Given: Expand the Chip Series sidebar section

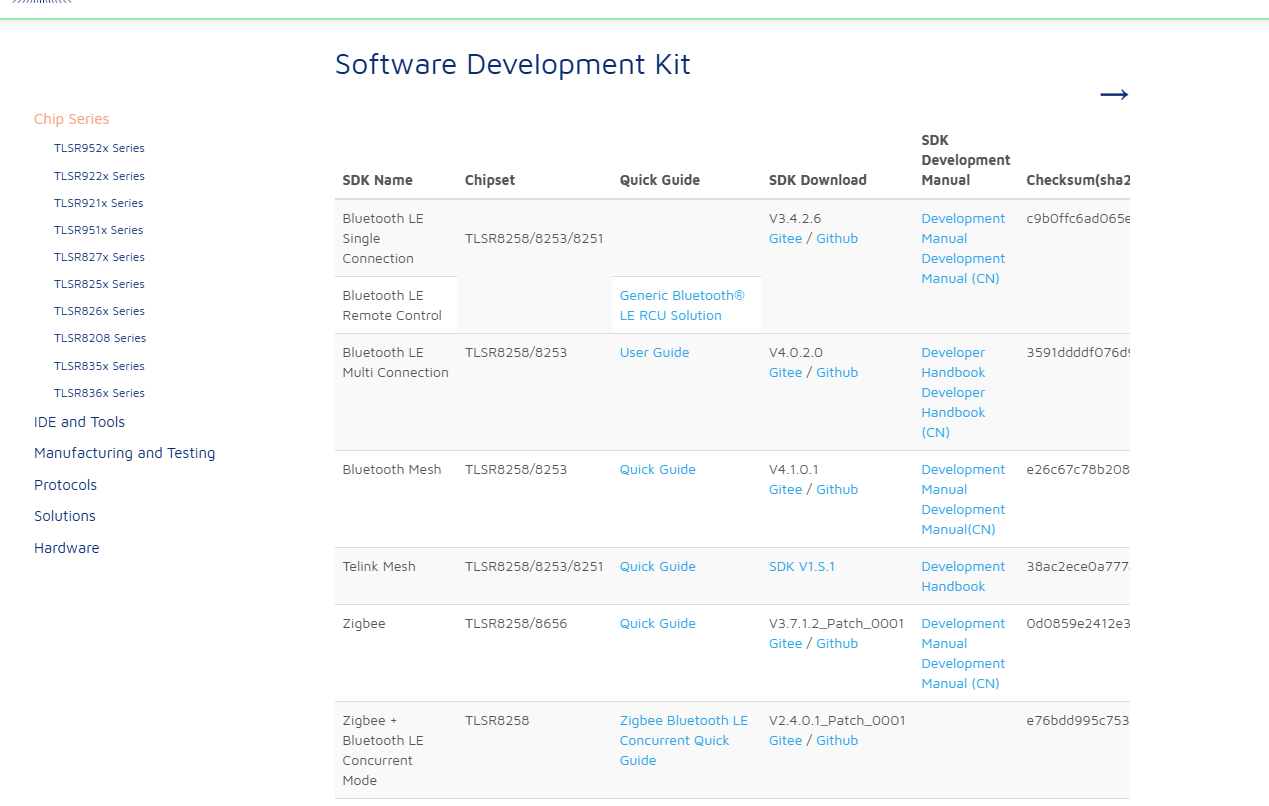Looking at the screenshot, I should pos(72,119).
